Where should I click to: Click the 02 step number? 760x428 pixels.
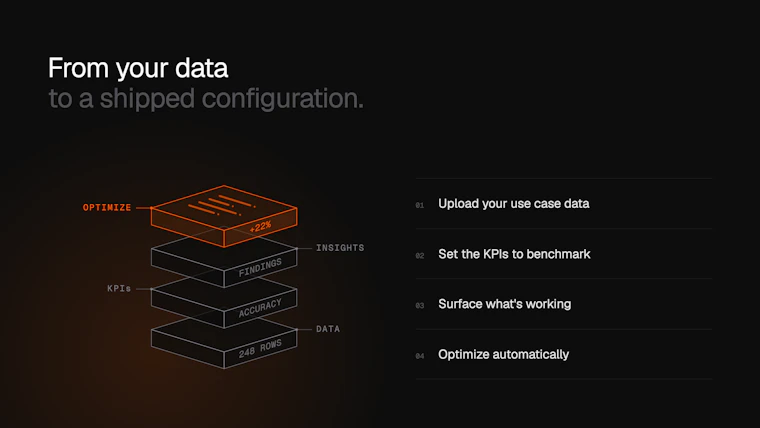[420, 256]
